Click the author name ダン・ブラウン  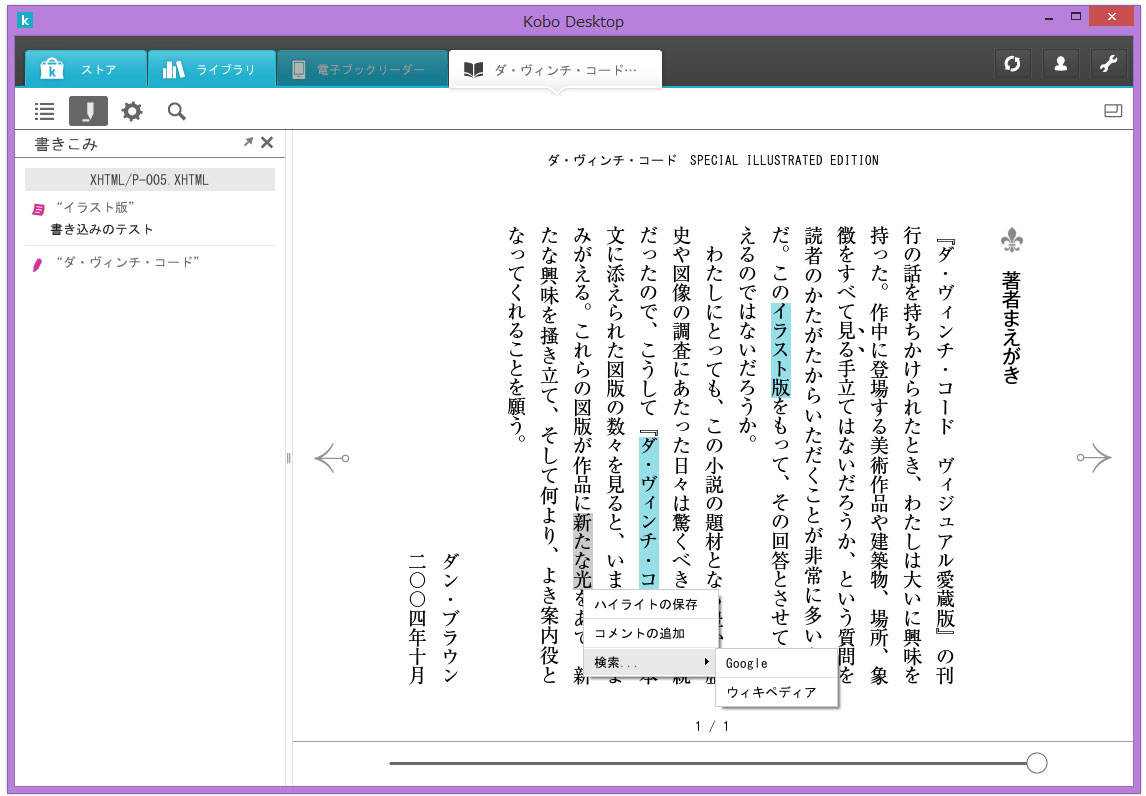click(450, 618)
